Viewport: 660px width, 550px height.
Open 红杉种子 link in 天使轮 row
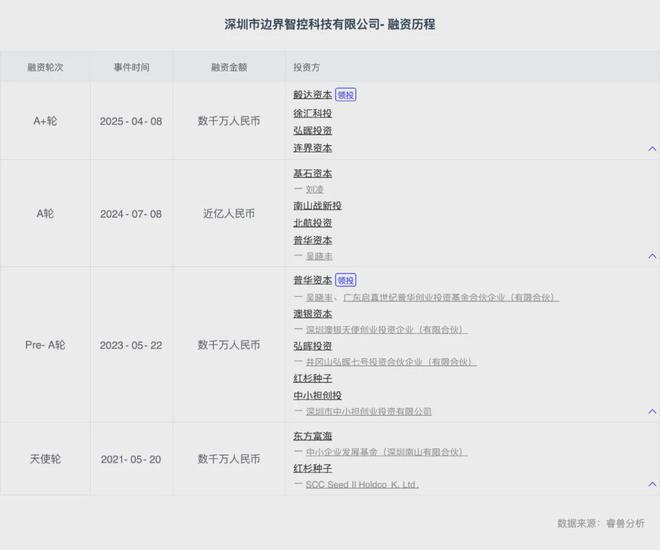point(313,468)
